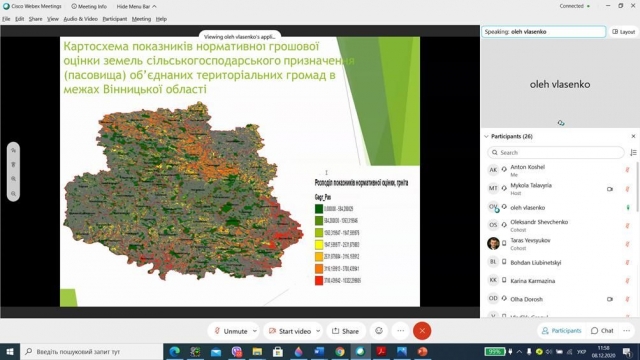Open the reactions smiley icon
The height and width of the screenshot is (360, 640).
[379, 331]
